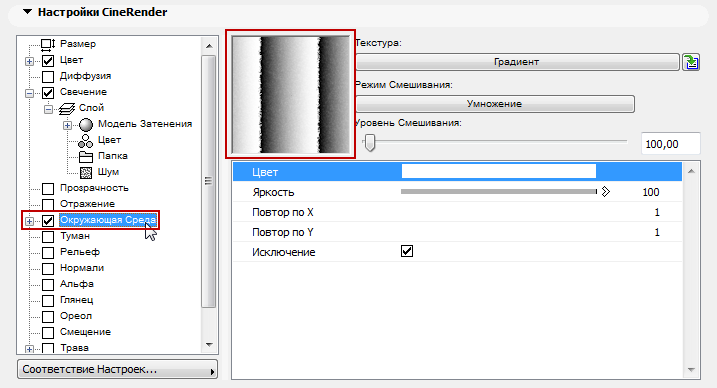Click the Яркость arrow marker icon

[x=606, y=192]
